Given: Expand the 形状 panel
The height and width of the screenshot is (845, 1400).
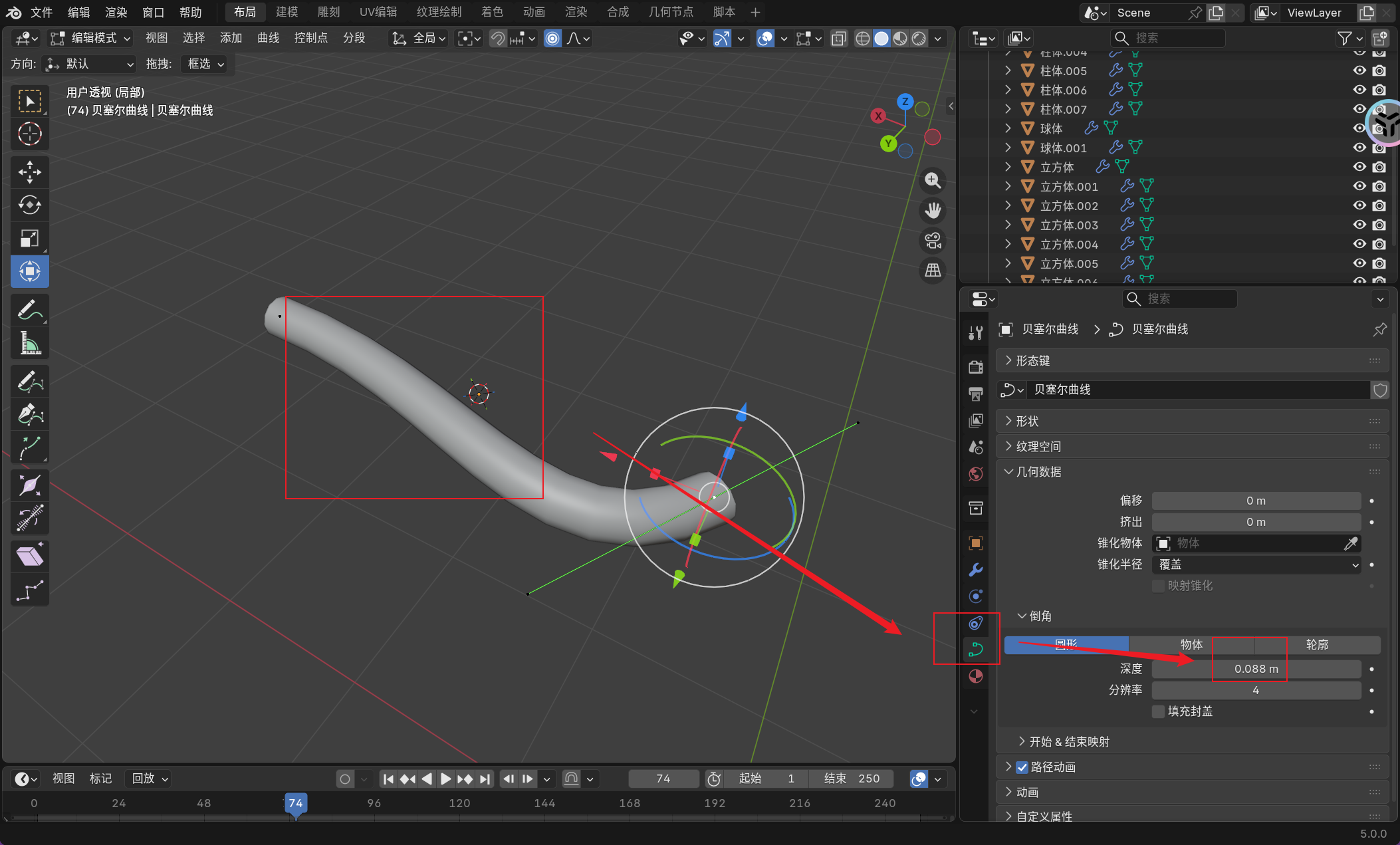Looking at the screenshot, I should pyautogui.click(x=1027, y=421).
